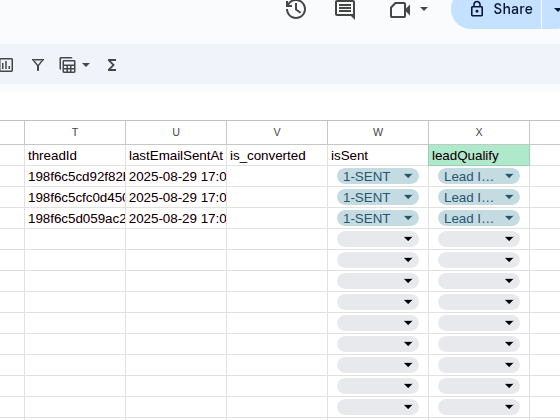The width and height of the screenshot is (560, 420).
Task: Expand the filter views dropdown arrow
Action: (86, 65)
